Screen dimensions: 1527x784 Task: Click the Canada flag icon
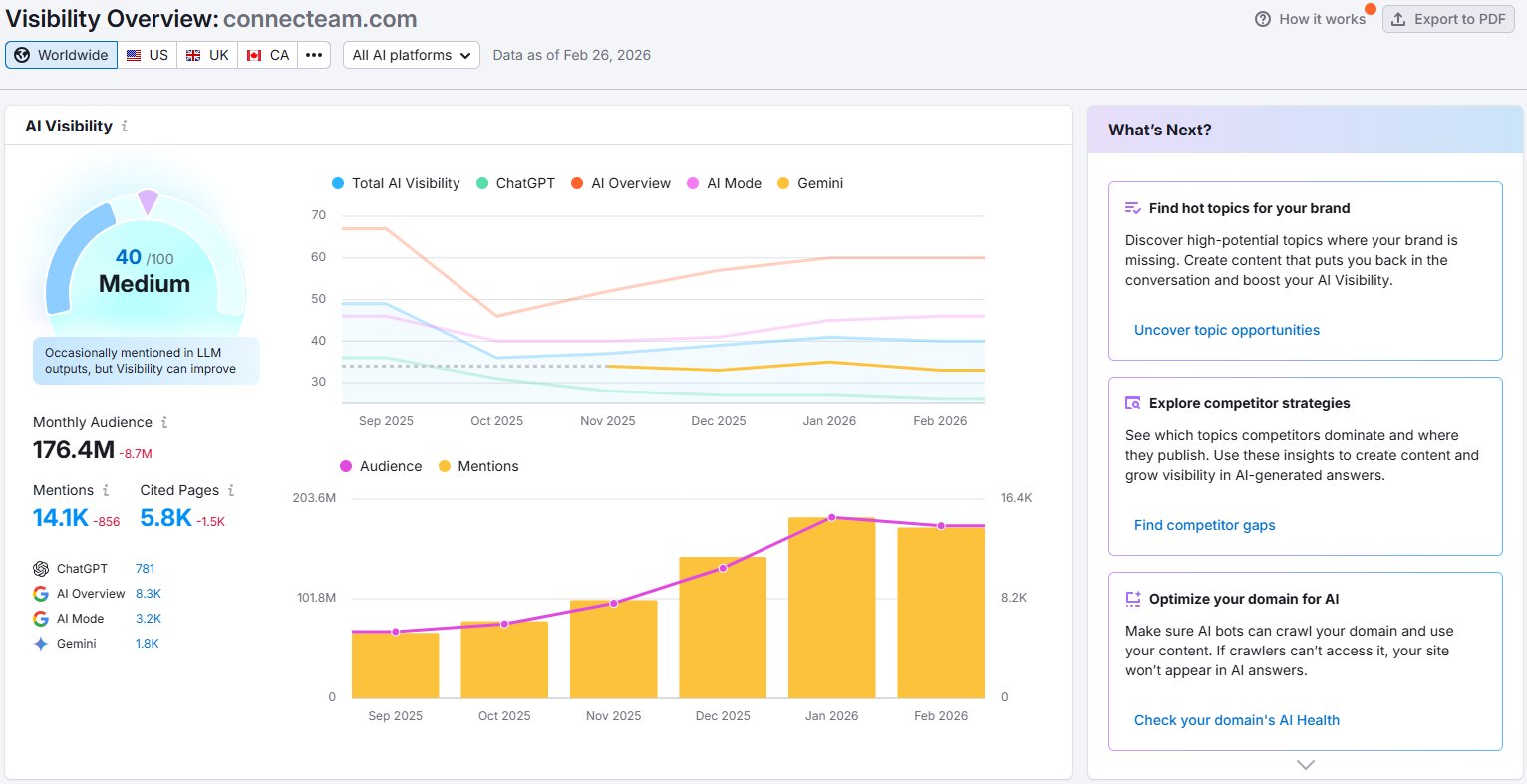pyautogui.click(x=254, y=55)
